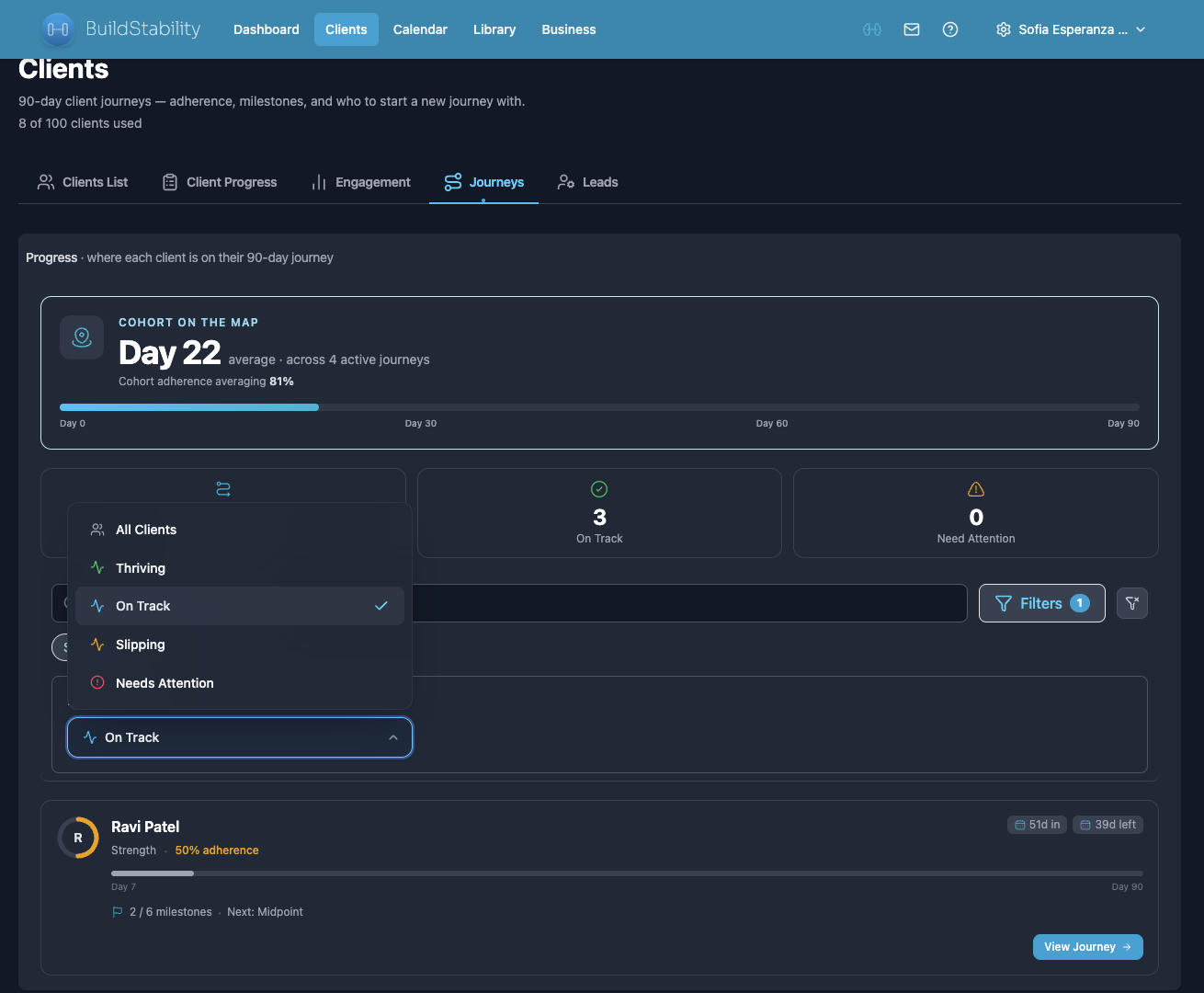
Task: Select the Needs Attention option
Action: tap(164, 683)
